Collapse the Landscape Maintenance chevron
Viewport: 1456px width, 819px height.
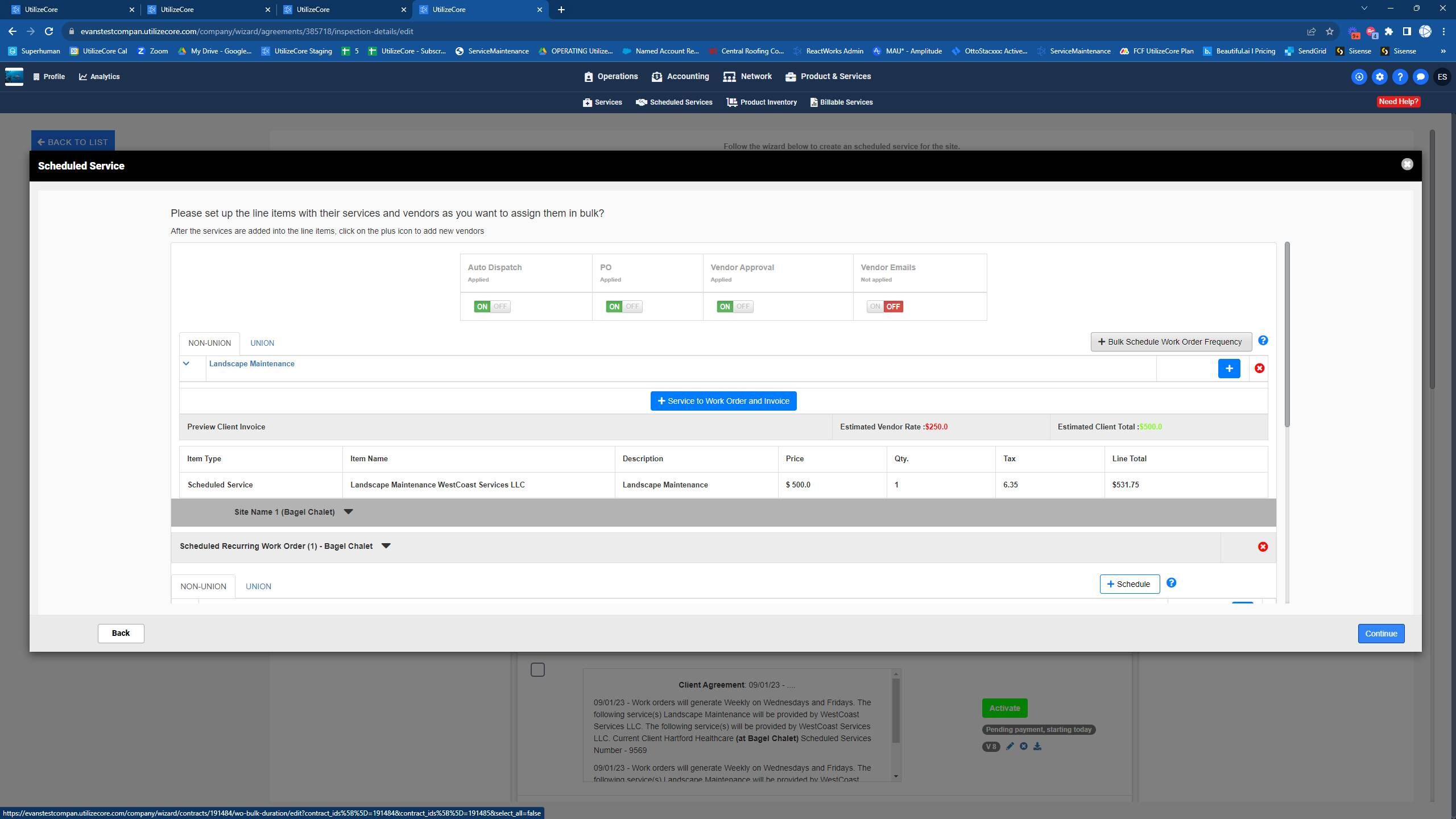tap(186, 364)
